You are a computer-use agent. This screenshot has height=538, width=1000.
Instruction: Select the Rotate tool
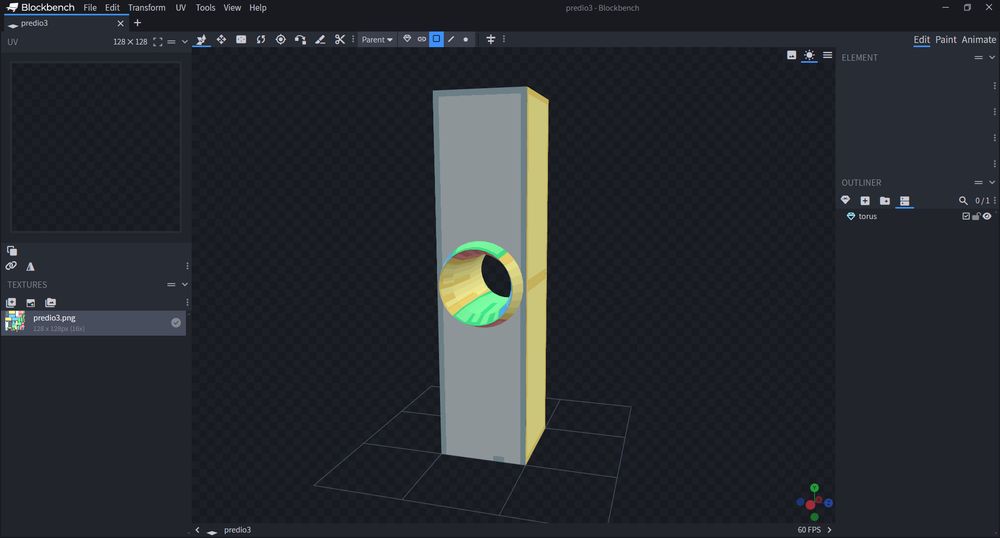pyautogui.click(x=261, y=40)
